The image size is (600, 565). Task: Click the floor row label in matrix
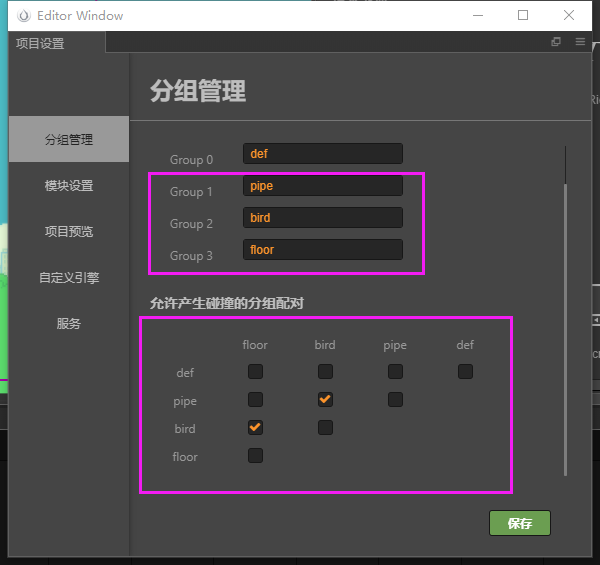click(x=185, y=457)
